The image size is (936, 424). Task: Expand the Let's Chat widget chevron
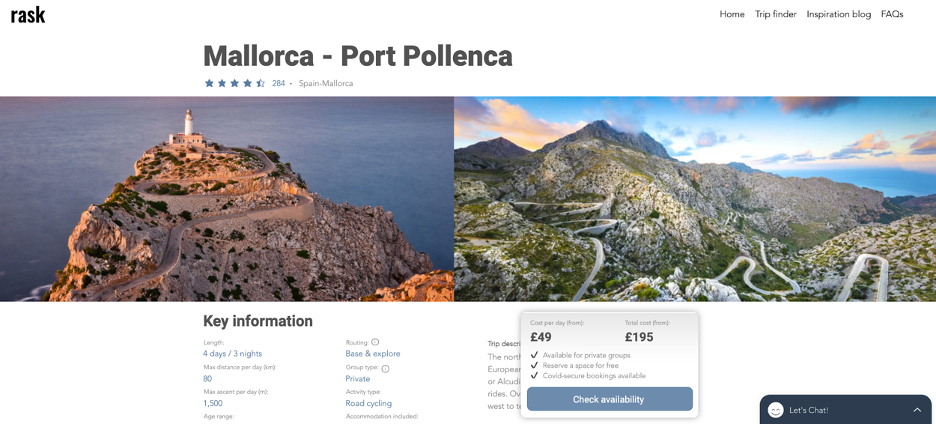tap(917, 410)
